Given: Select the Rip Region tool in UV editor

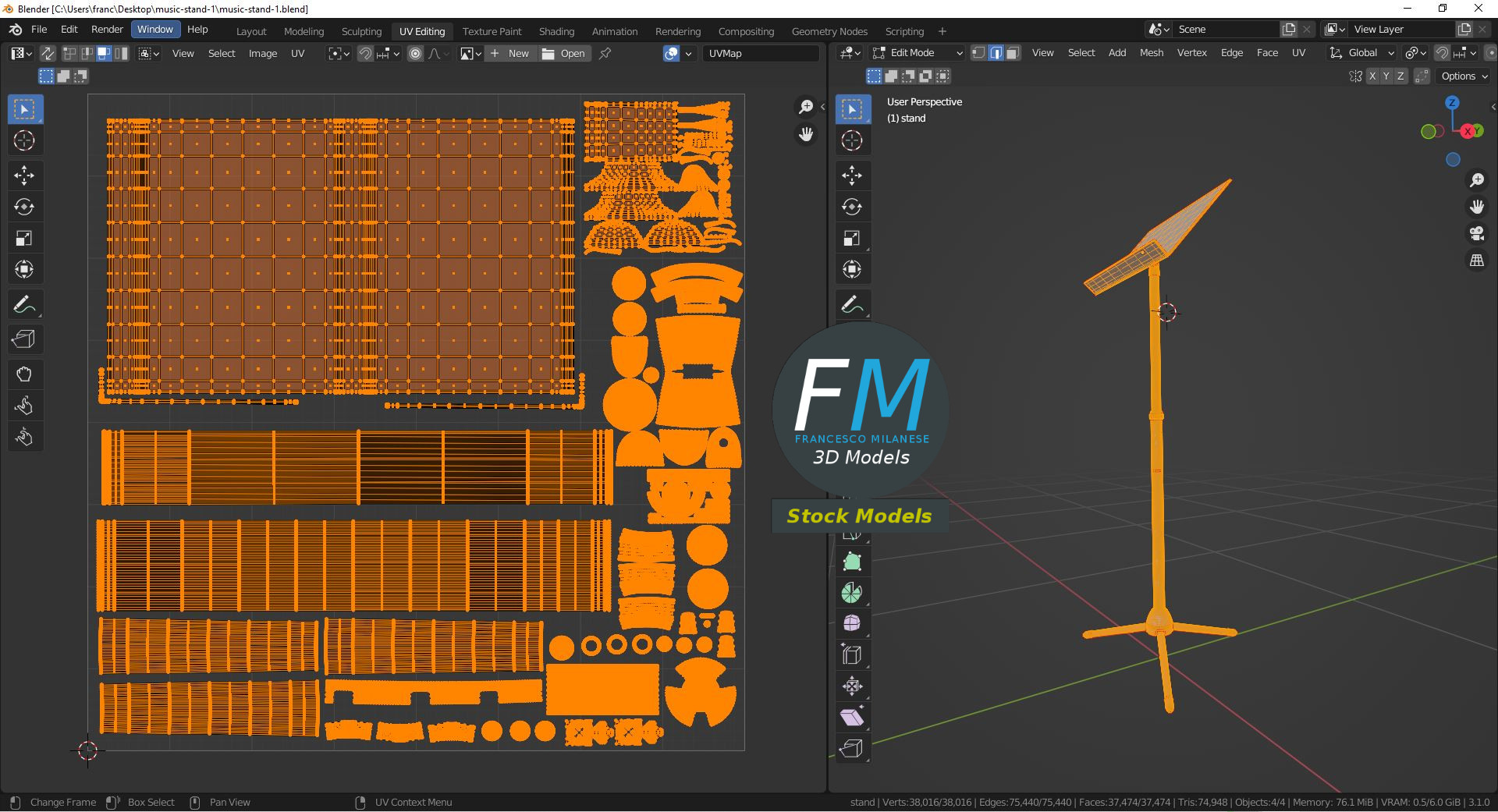Looking at the screenshot, I should 24,339.
